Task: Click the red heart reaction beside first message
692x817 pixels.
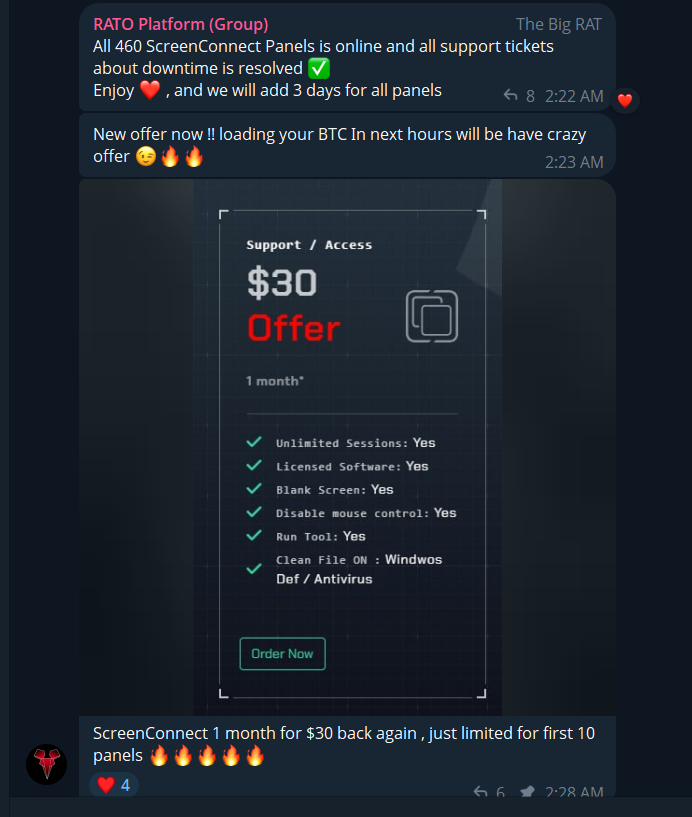Action: pos(625,100)
